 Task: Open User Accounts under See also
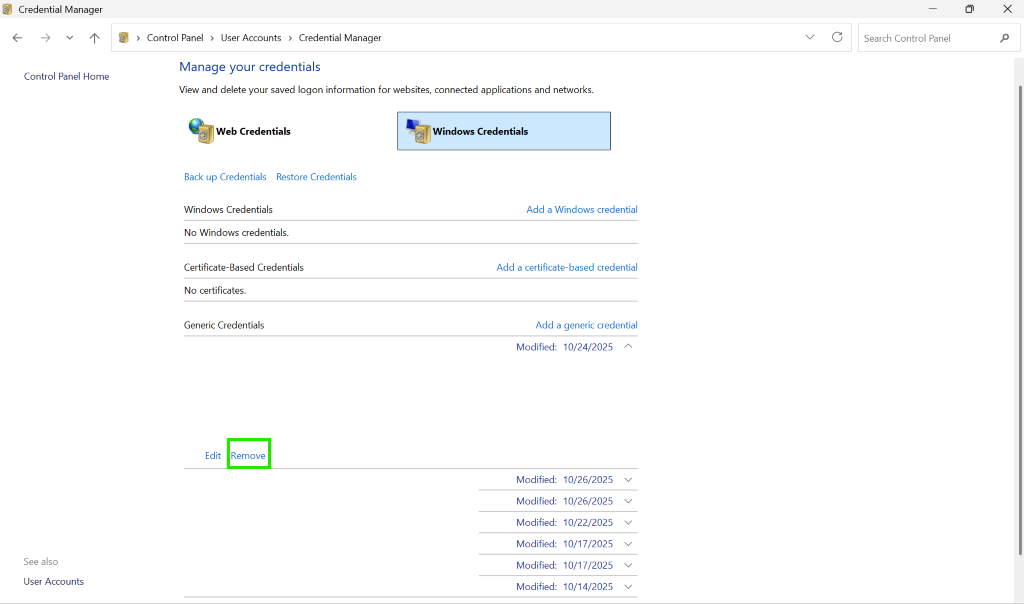(x=54, y=582)
